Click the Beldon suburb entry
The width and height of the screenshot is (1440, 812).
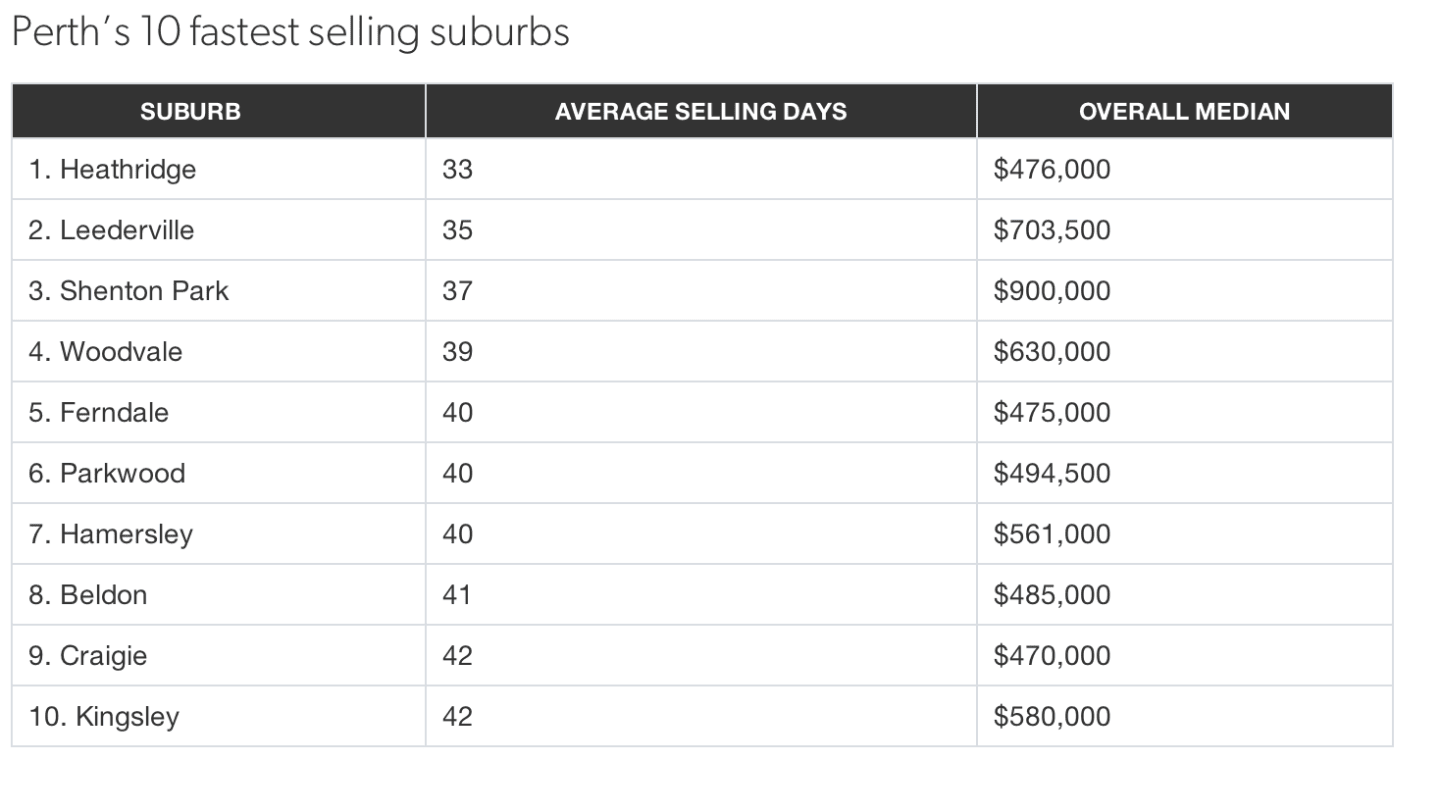[x=87, y=595]
